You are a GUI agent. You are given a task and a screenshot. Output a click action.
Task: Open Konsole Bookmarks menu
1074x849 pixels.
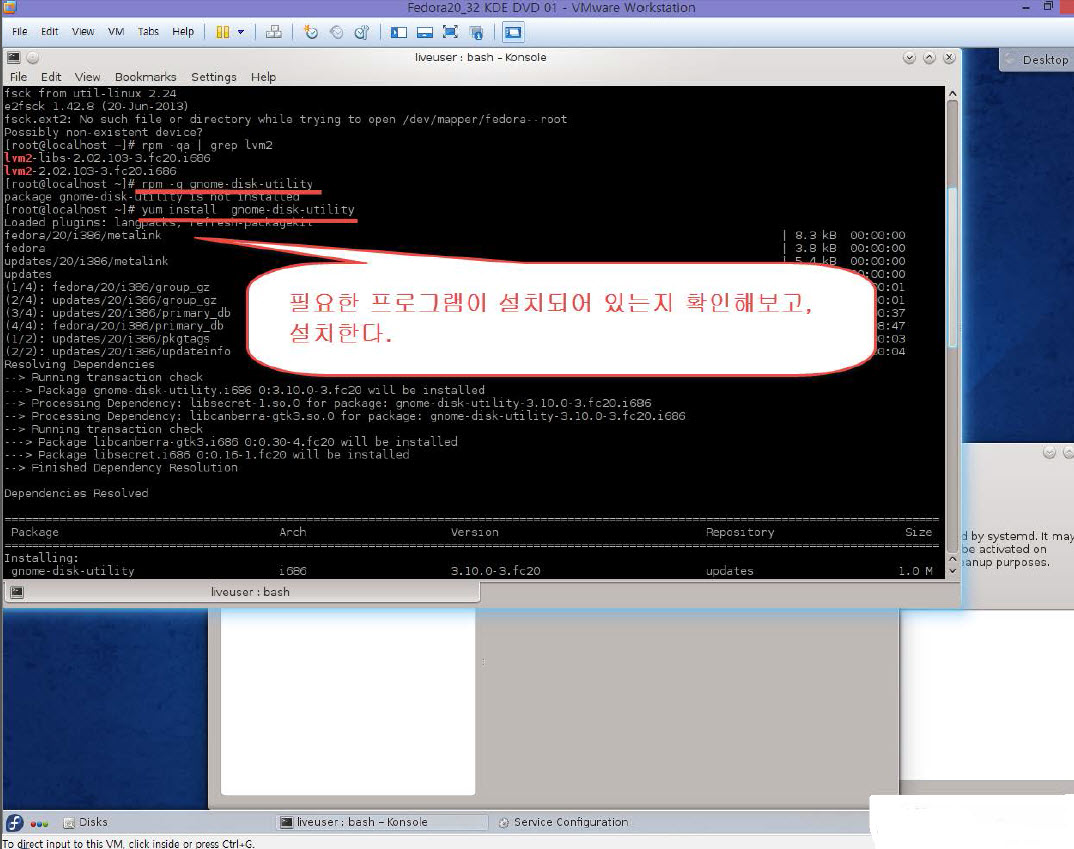coord(145,77)
